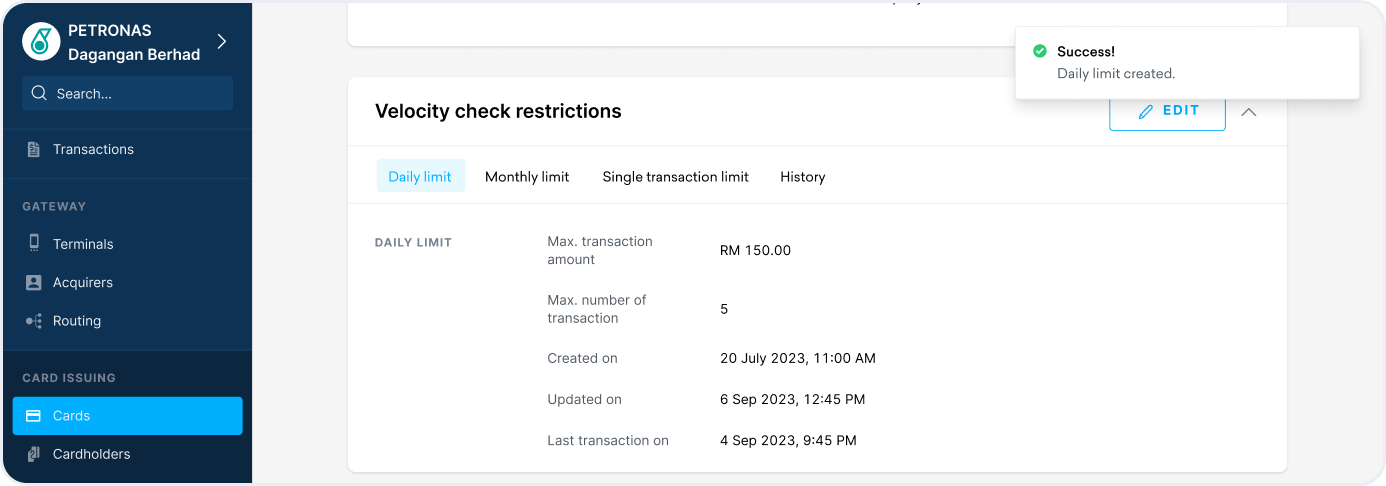The image size is (1386, 486).
Task: Select the Acquirers person icon
Action: pyautogui.click(x=34, y=282)
